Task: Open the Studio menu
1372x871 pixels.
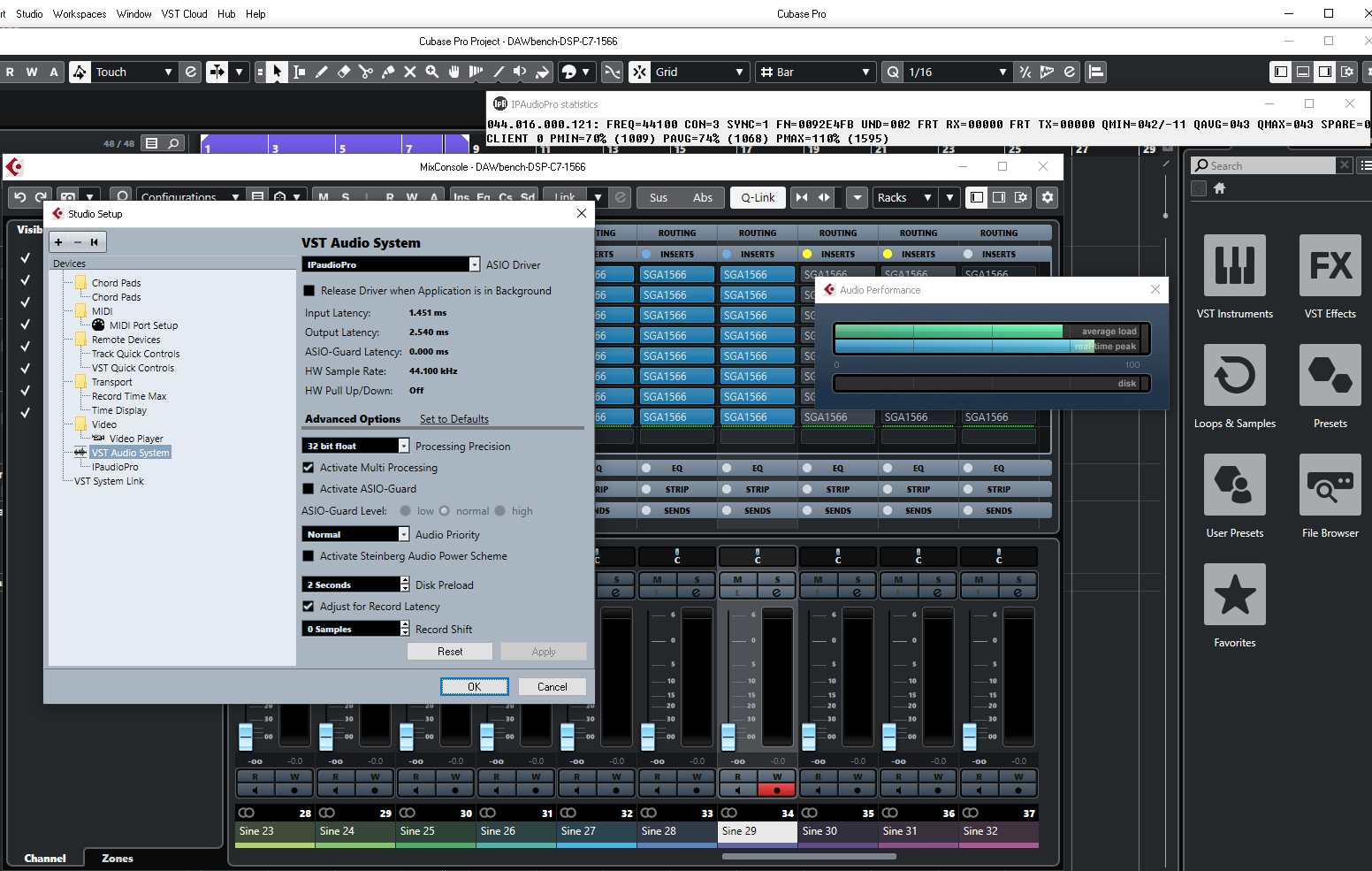Action: click(x=29, y=13)
